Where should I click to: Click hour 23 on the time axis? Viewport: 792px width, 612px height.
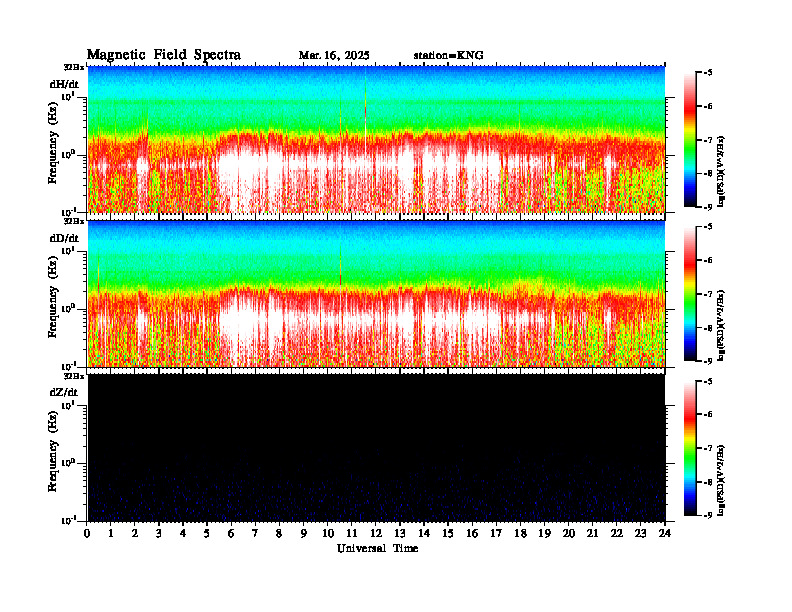click(x=640, y=534)
